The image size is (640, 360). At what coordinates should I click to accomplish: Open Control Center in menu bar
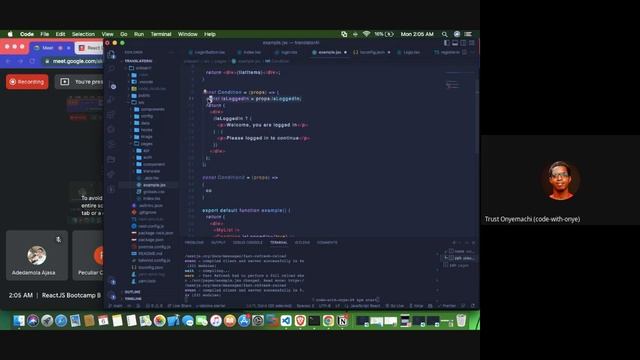(x=468, y=34)
